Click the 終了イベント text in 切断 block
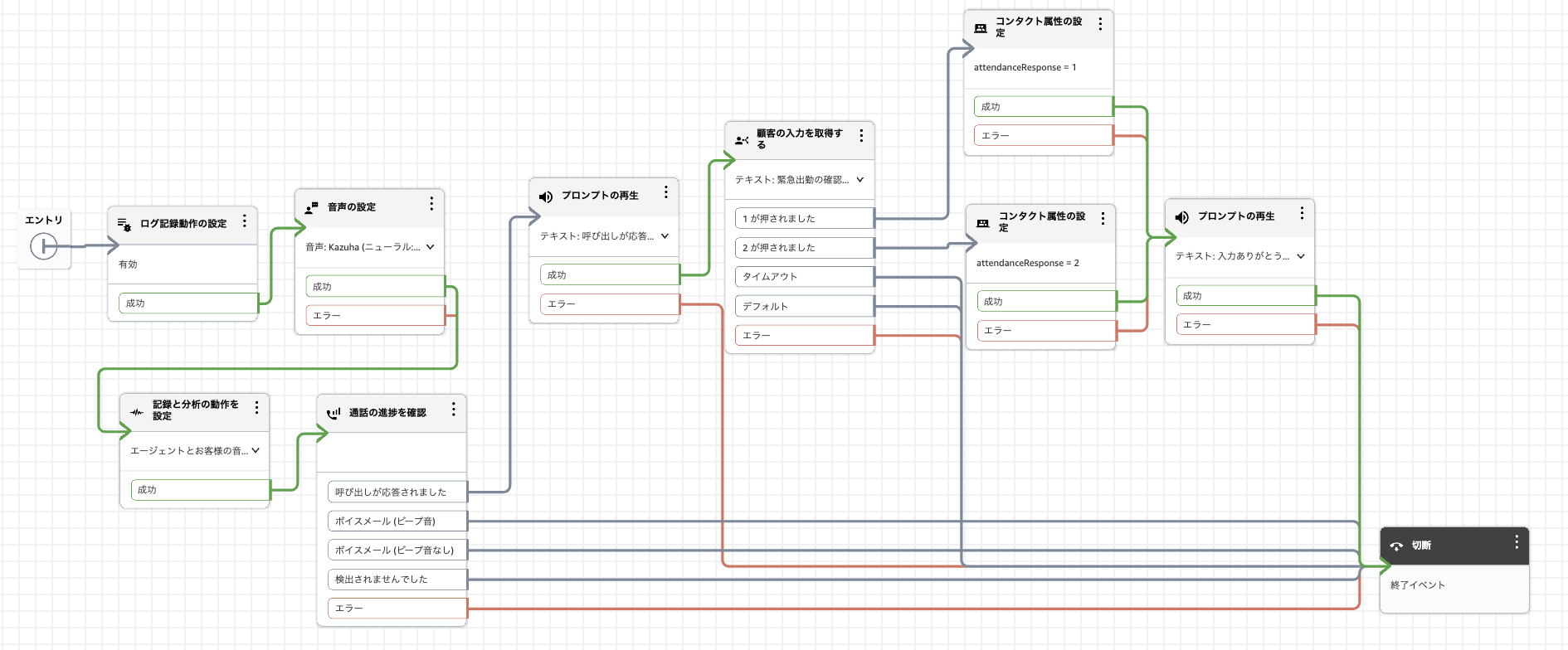This screenshot has width=1568, height=650. (1418, 585)
